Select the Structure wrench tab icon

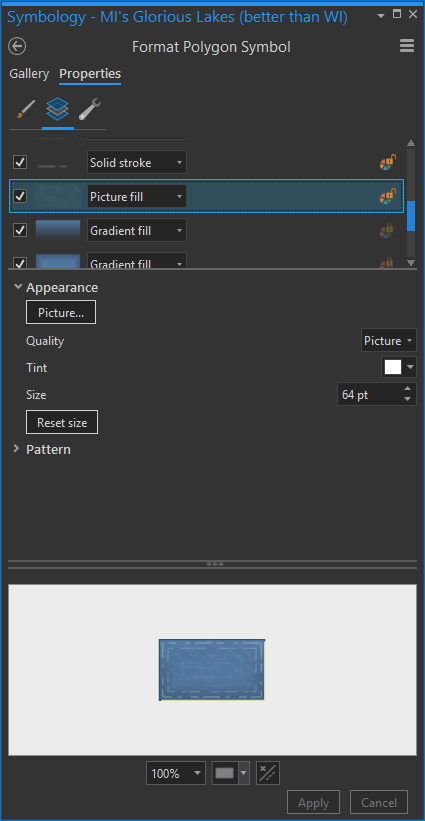[90, 109]
